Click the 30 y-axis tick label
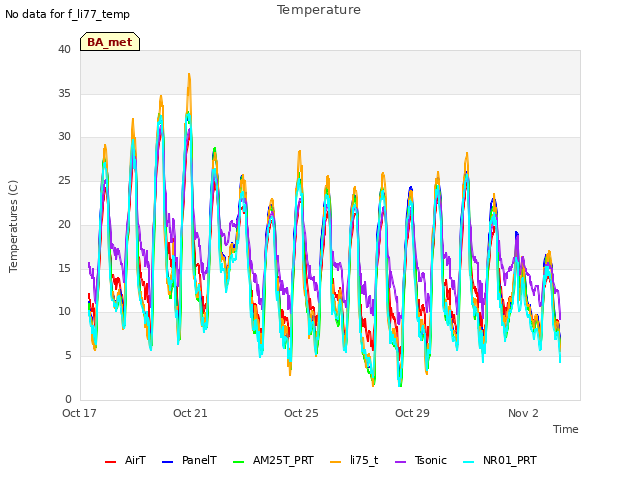Image resolution: width=640 pixels, height=480 pixels. pyautogui.click(x=64, y=137)
